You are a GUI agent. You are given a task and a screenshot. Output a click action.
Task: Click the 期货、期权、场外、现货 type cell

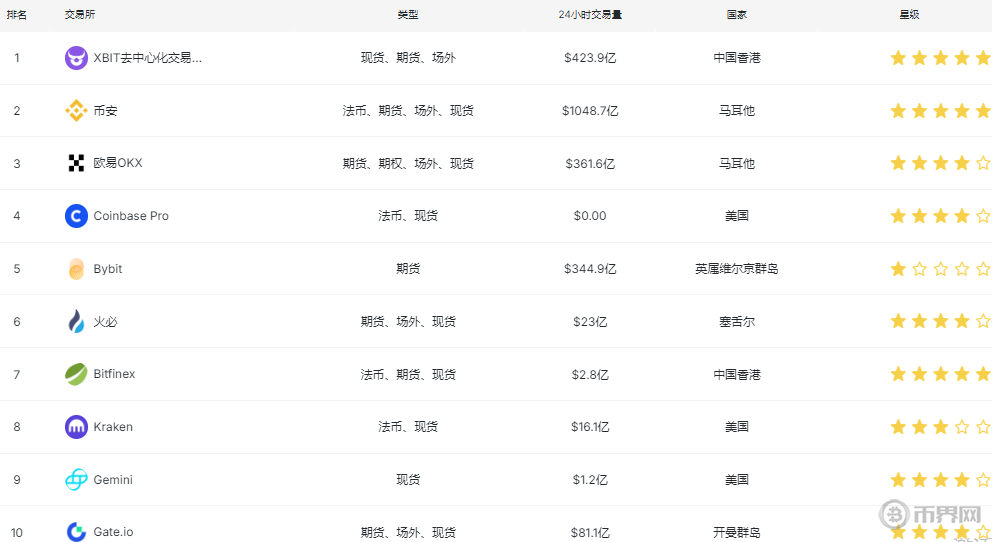pos(408,164)
